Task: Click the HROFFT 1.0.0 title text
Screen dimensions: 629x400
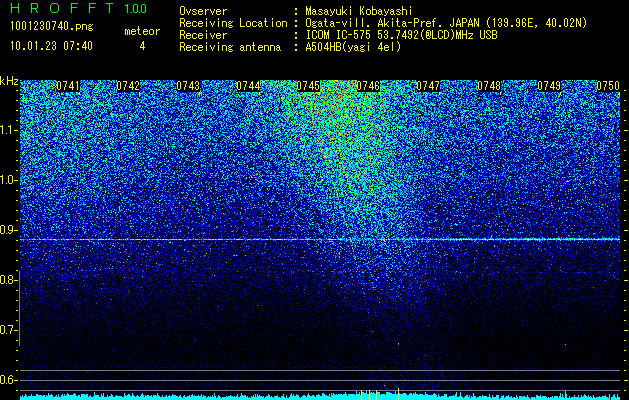Action: click(x=79, y=8)
